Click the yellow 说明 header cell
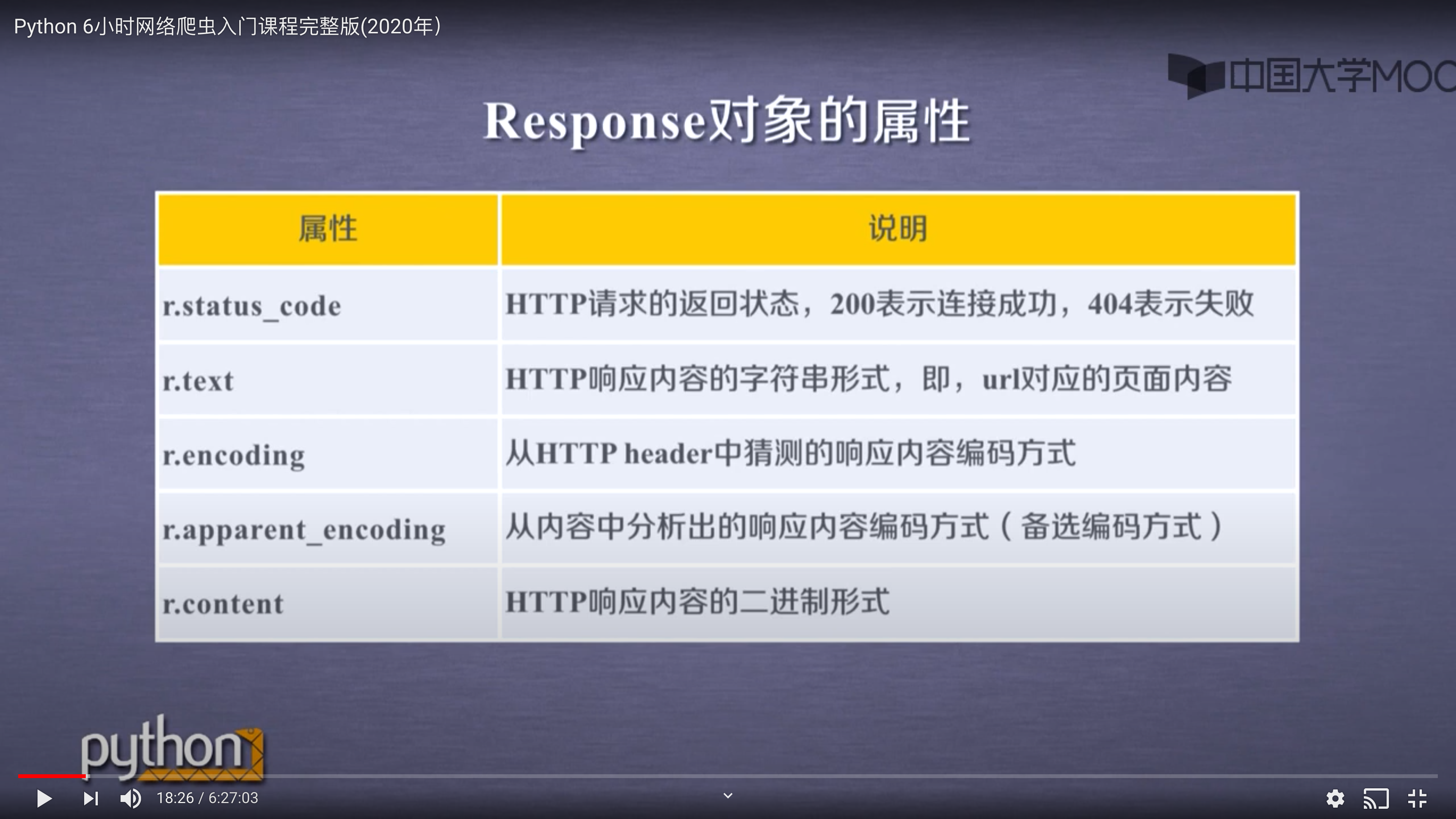The height and width of the screenshot is (819, 1456). pyautogui.click(x=898, y=229)
